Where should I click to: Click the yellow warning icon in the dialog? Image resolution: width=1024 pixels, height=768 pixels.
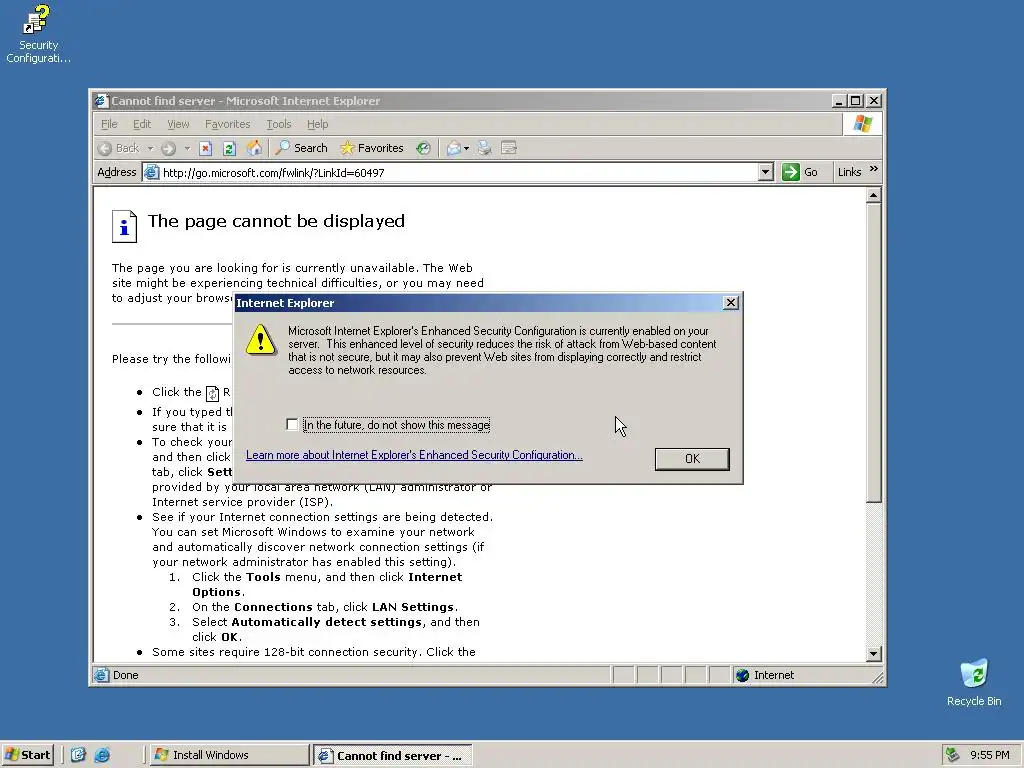coord(261,340)
